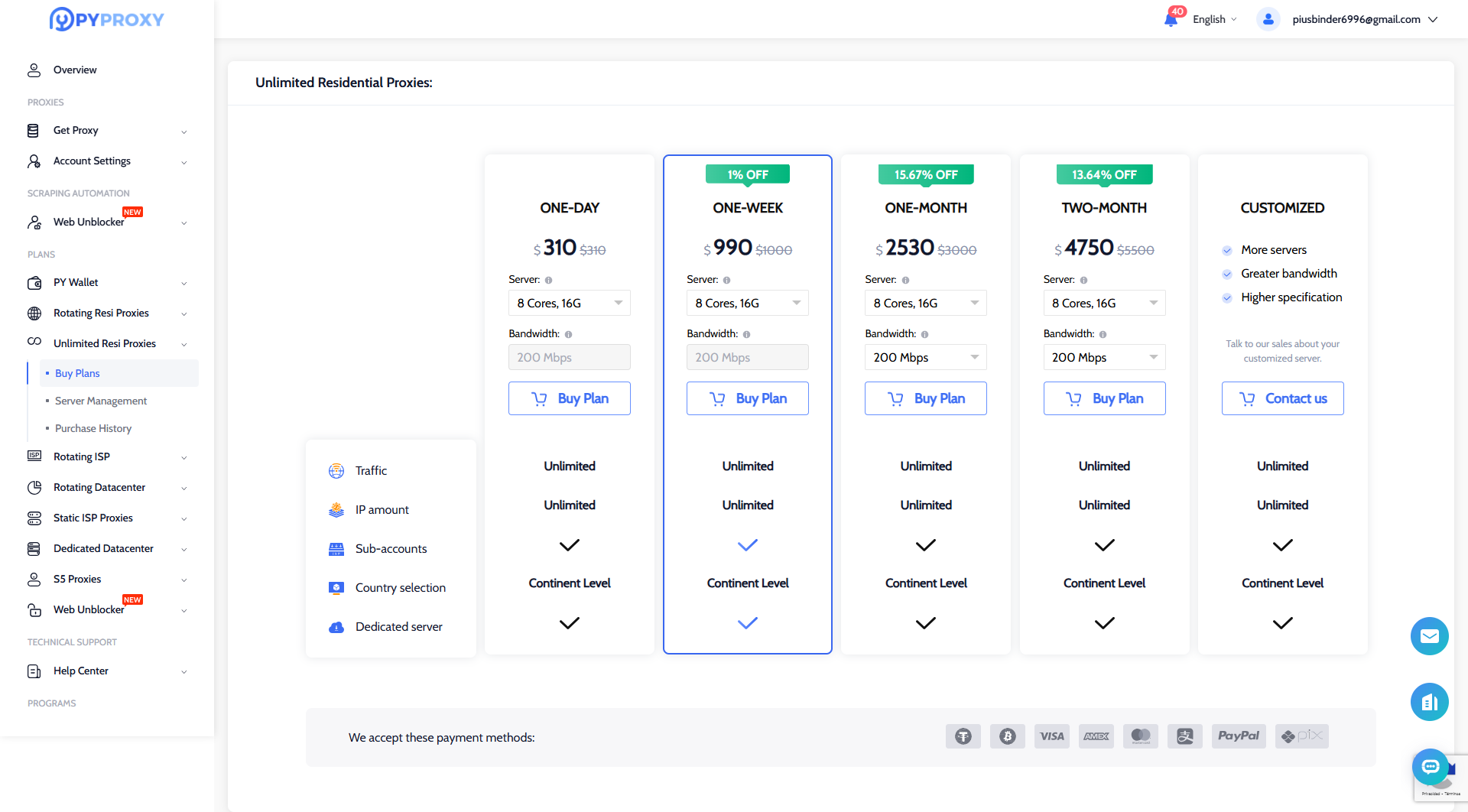Go to Purchase History page
Screen dimensions: 1468x812
tap(93, 428)
